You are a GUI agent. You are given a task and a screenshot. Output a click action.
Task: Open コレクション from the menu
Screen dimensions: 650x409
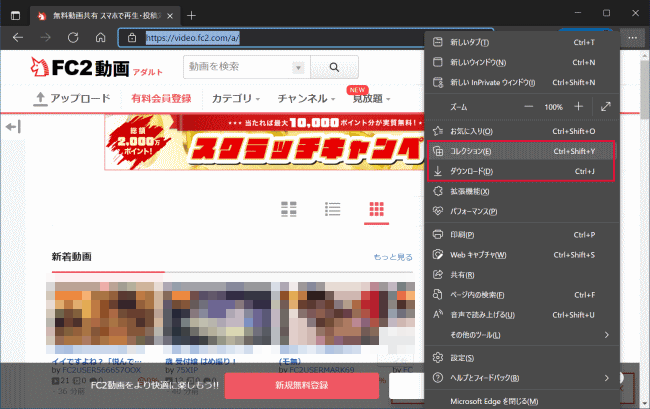[522, 151]
